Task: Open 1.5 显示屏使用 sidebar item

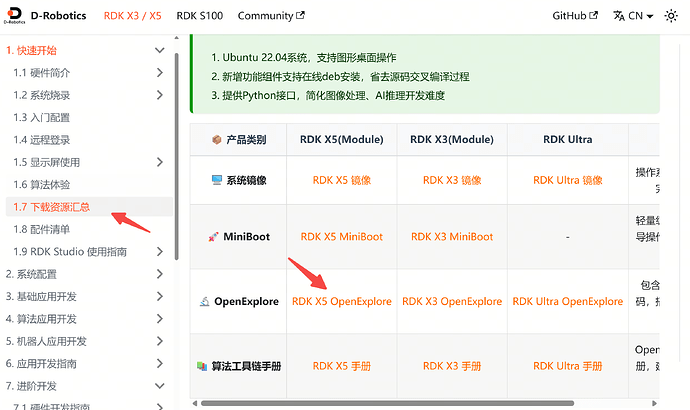Action: [46, 162]
